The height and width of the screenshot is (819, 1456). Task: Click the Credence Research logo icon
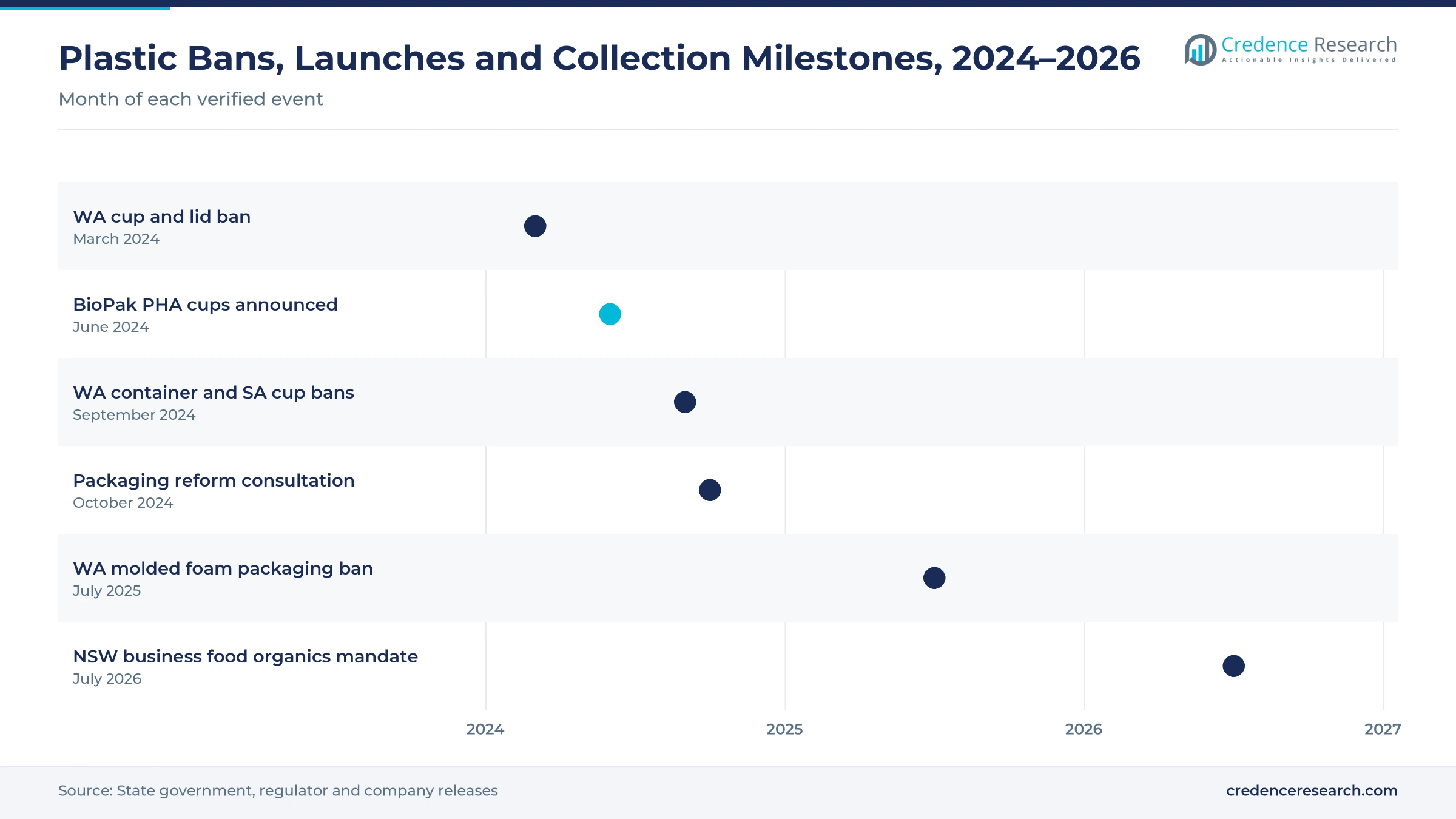[x=1201, y=50]
